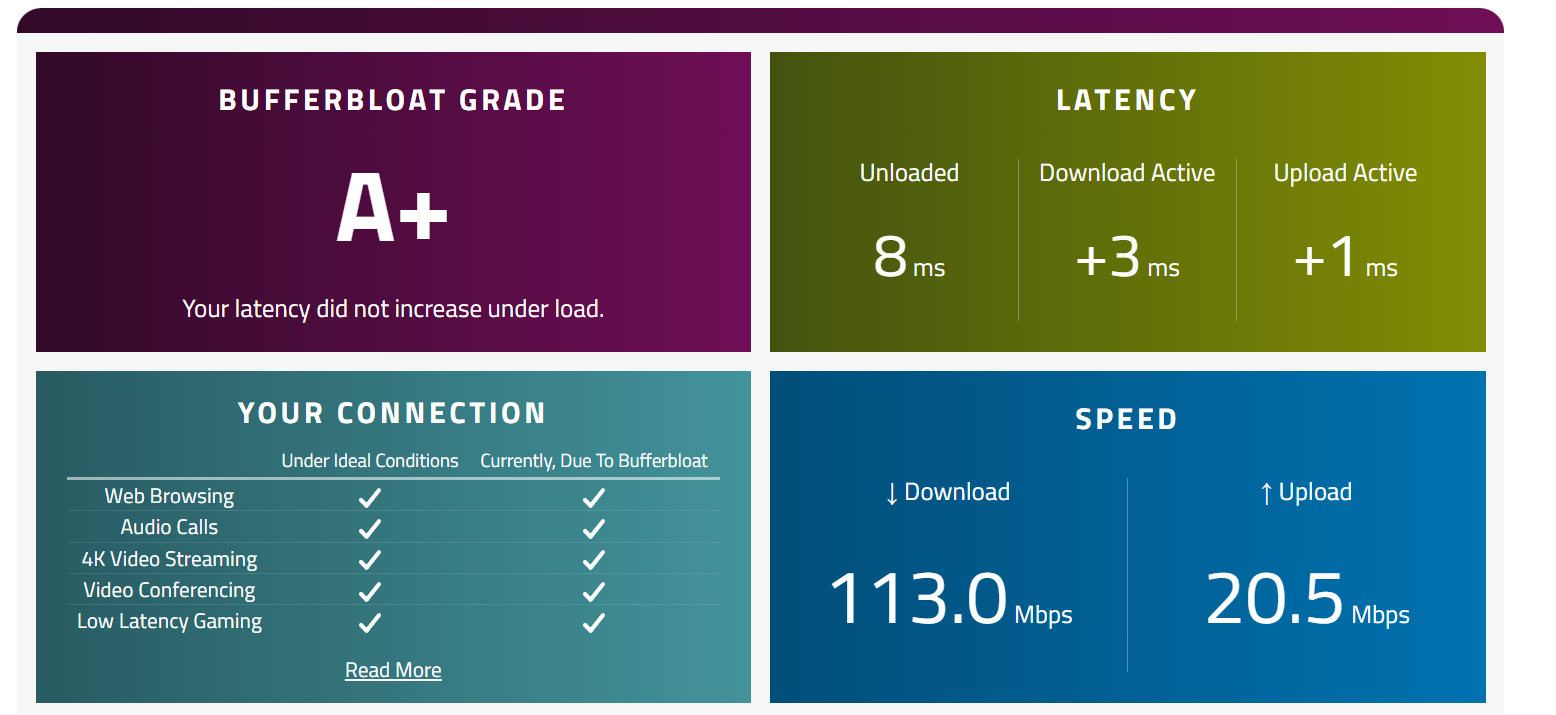Click Audio Calls ideal conditions checkmark

(x=370, y=528)
